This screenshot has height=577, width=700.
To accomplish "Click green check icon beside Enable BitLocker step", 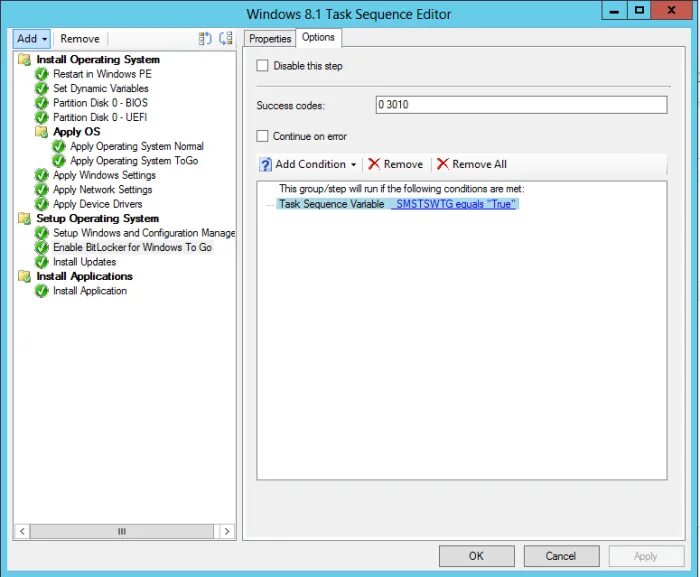I will click(x=42, y=247).
